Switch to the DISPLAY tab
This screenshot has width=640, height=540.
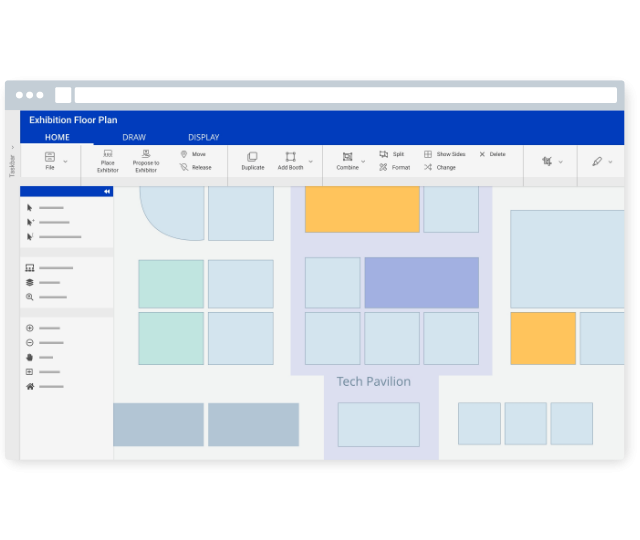[203, 137]
